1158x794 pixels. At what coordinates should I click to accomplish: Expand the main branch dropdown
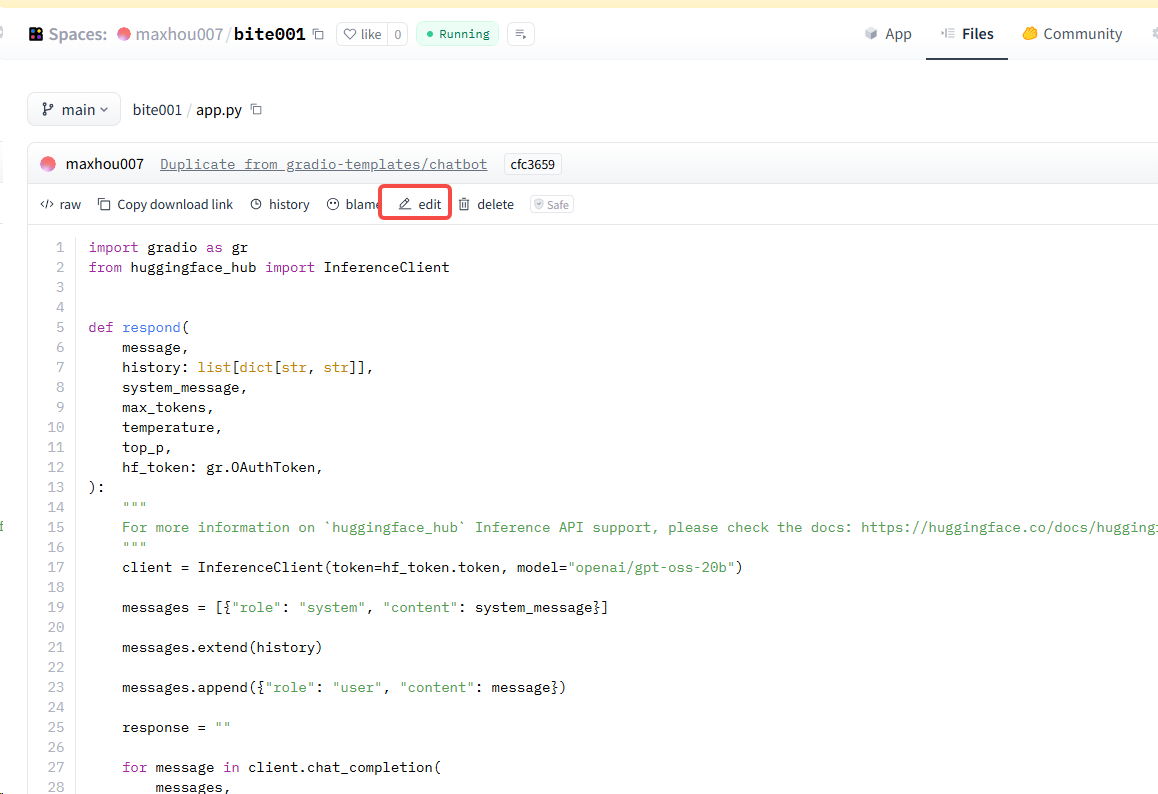coord(74,109)
